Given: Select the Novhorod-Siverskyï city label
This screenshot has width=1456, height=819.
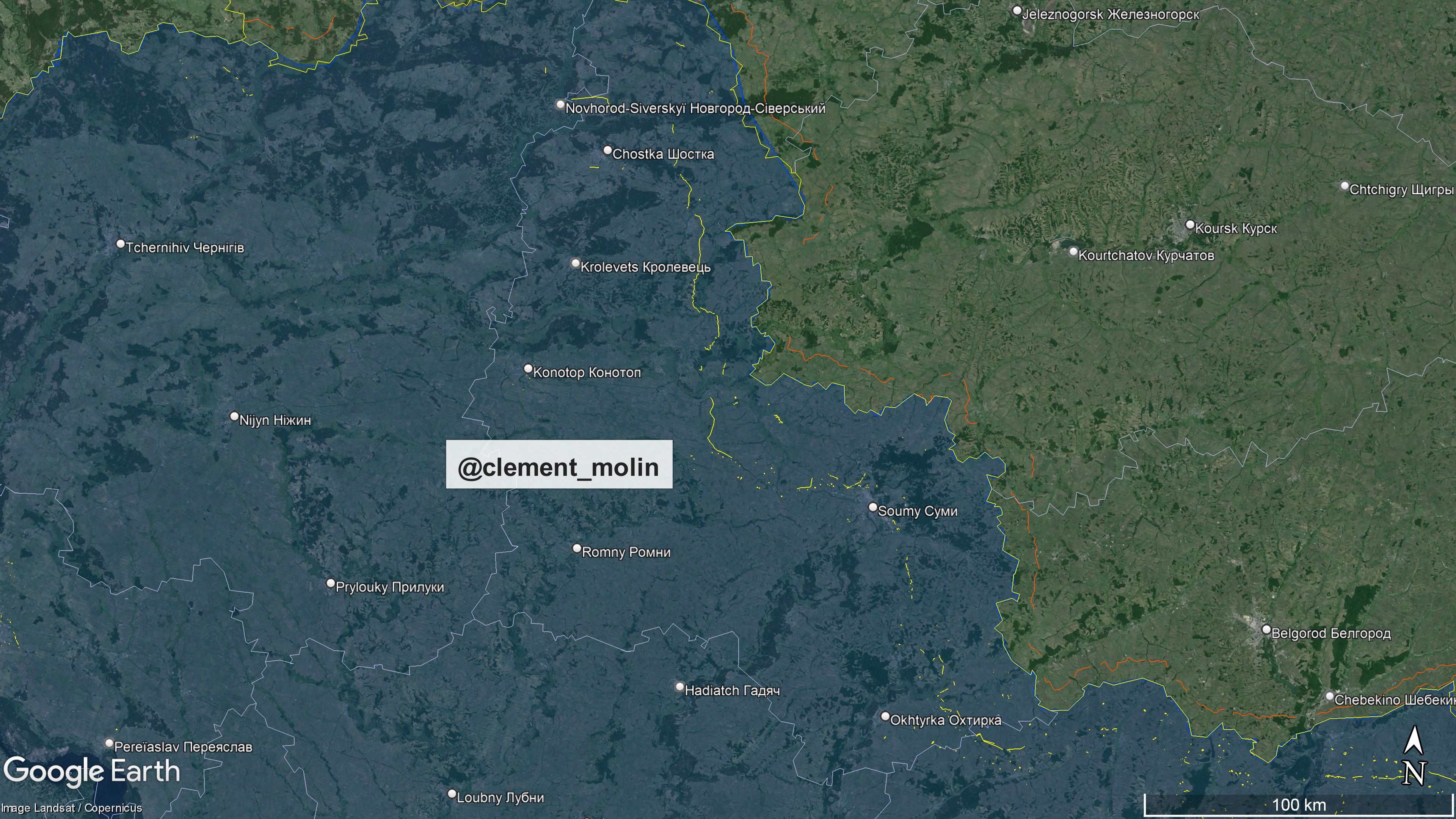Looking at the screenshot, I should (x=695, y=108).
